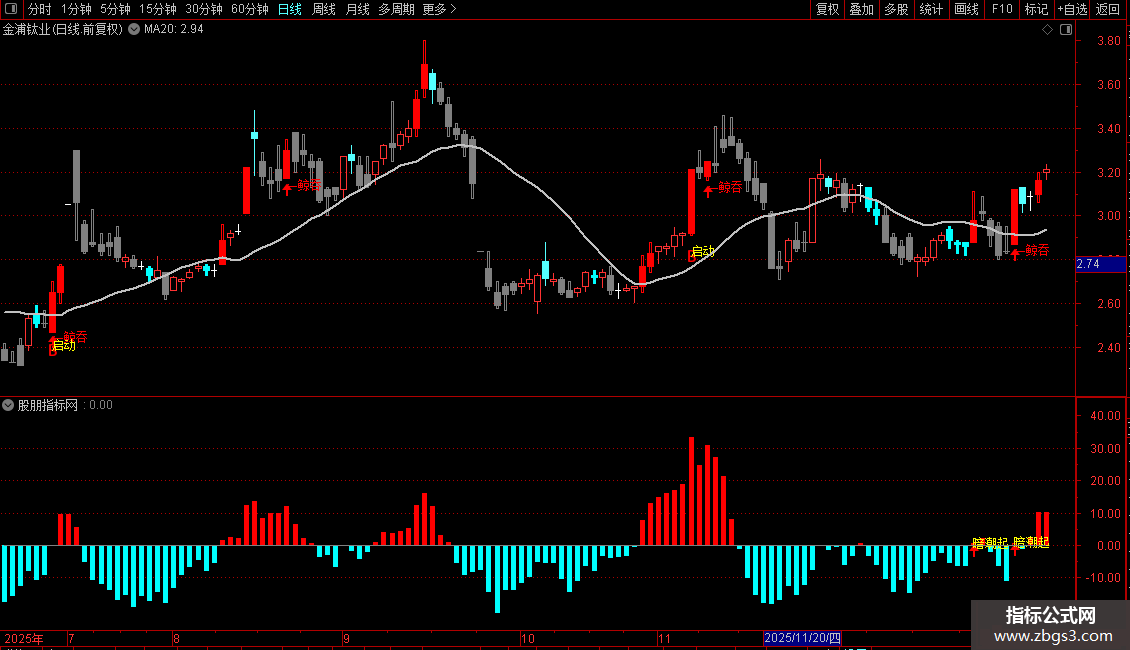Click the 2025/11/20/四 date marker
This screenshot has height=650, width=1130.
[802, 638]
